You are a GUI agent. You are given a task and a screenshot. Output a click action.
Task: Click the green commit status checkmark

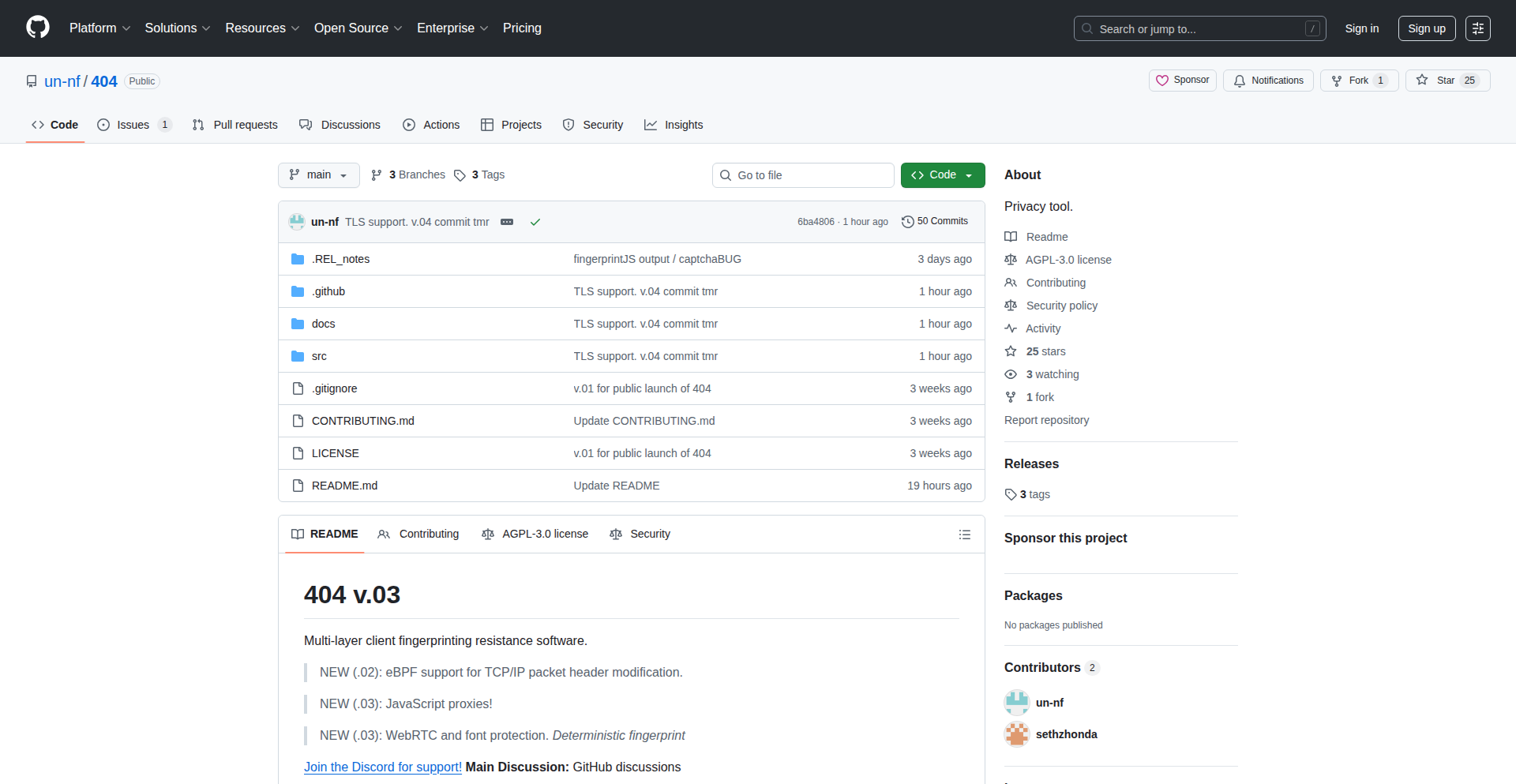click(x=535, y=222)
